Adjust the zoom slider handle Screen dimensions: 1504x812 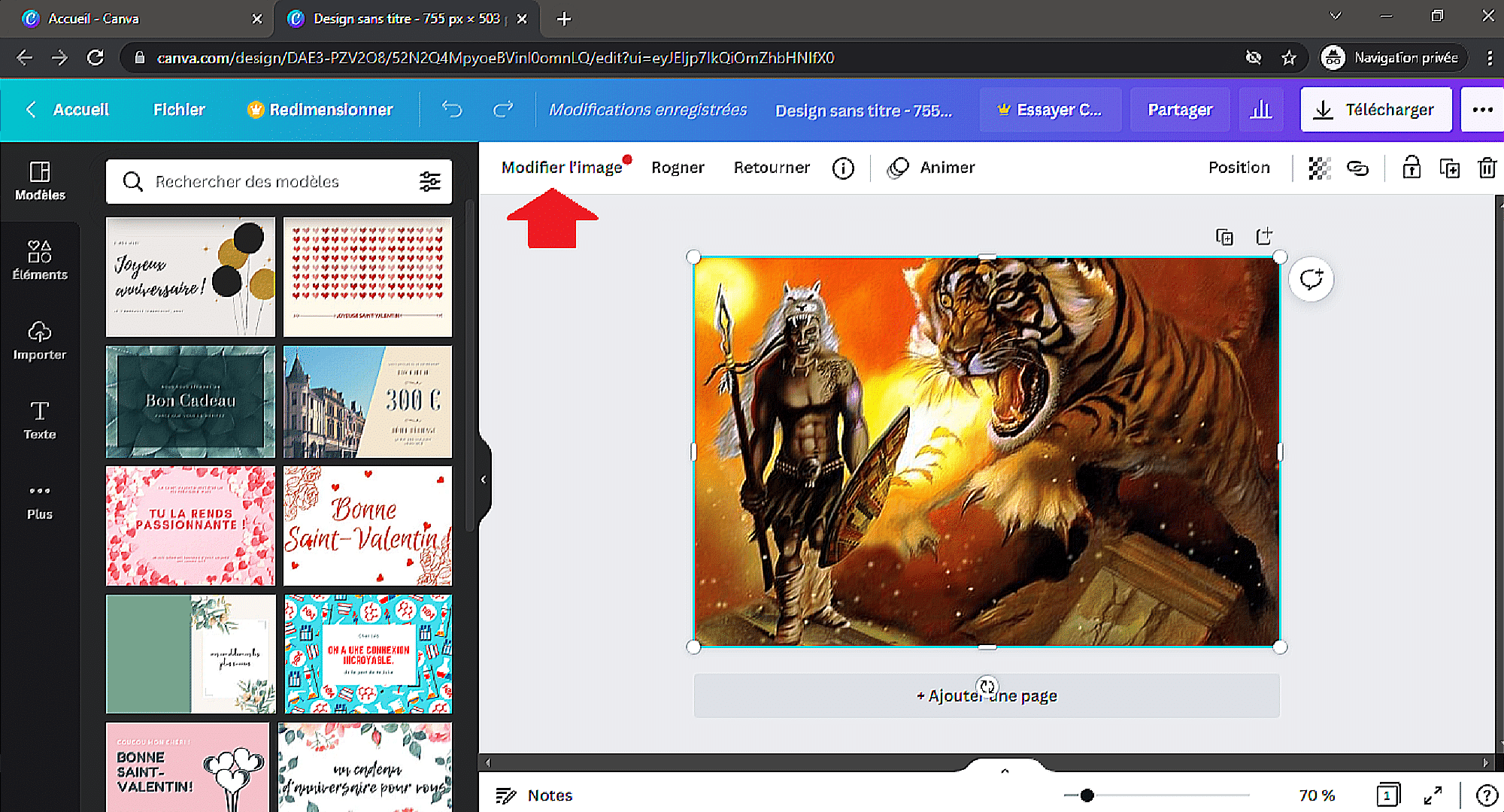pyautogui.click(x=1087, y=795)
